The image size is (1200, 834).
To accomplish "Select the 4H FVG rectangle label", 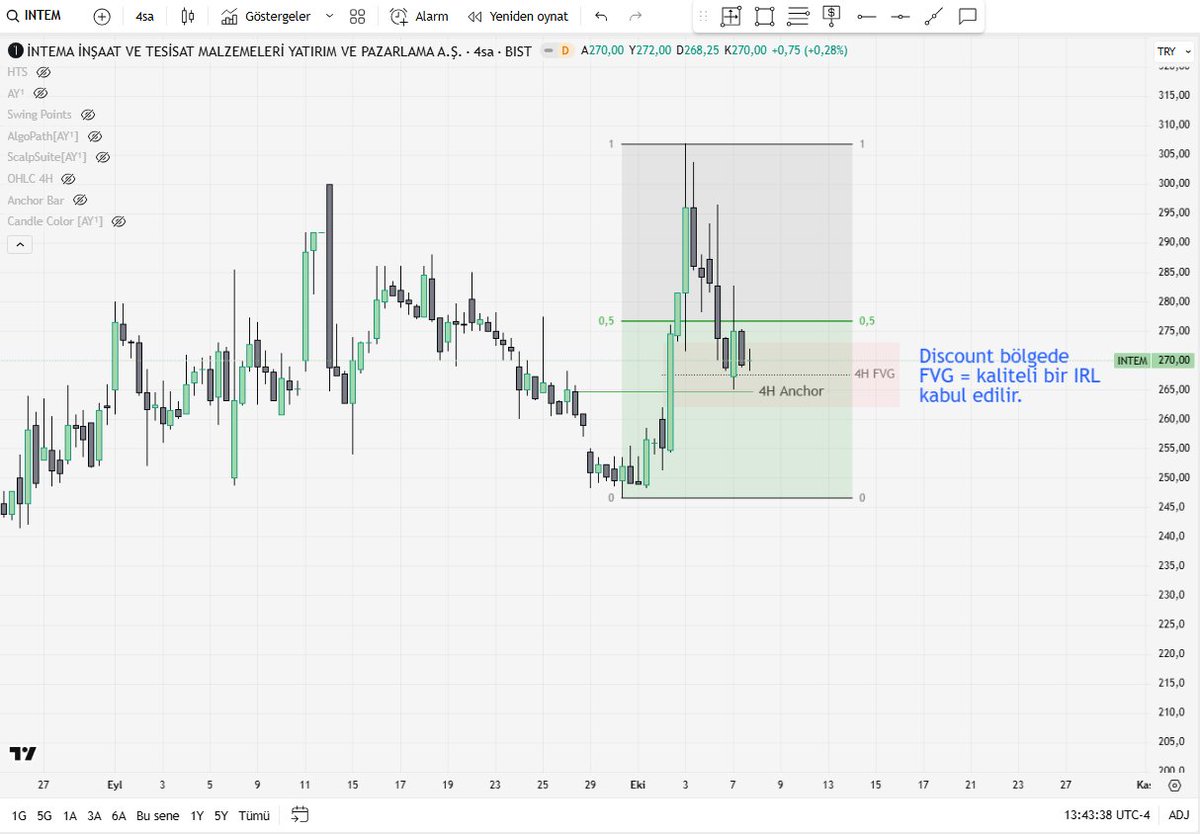I will coord(875,373).
